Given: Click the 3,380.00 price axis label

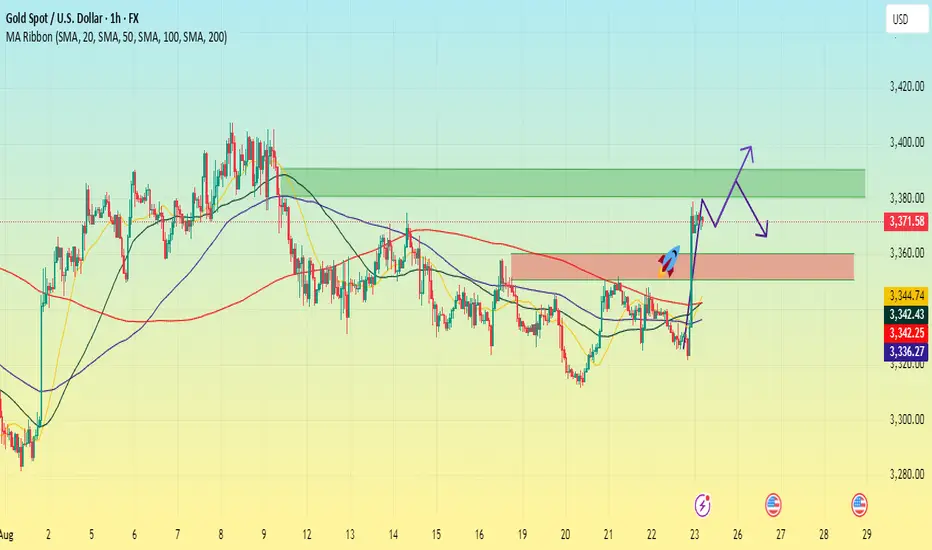Looking at the screenshot, I should 906,197.
